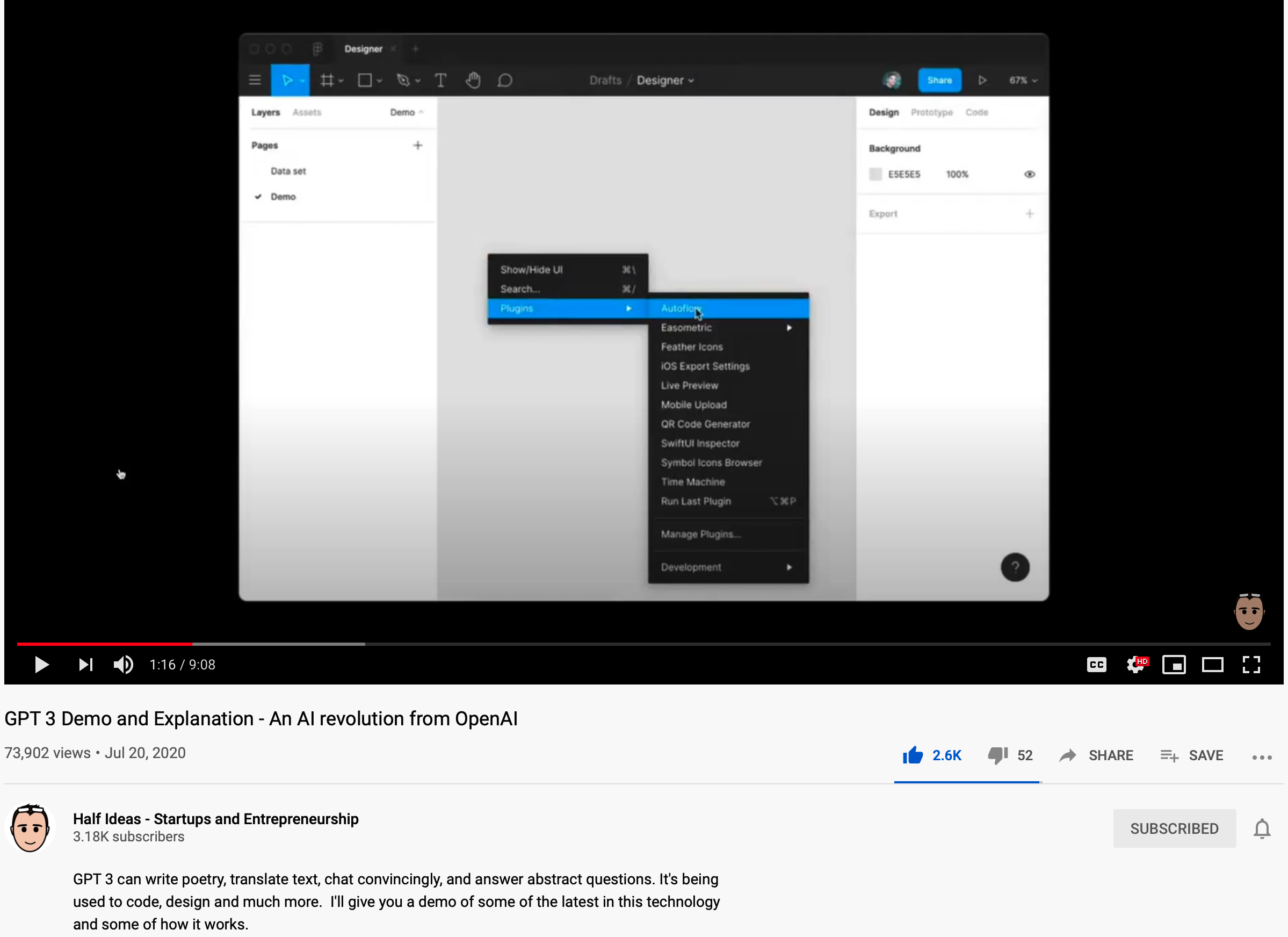Image resolution: width=1288 pixels, height=937 pixels.
Task: Open Half Ideas channel name link
Action: pos(216,819)
